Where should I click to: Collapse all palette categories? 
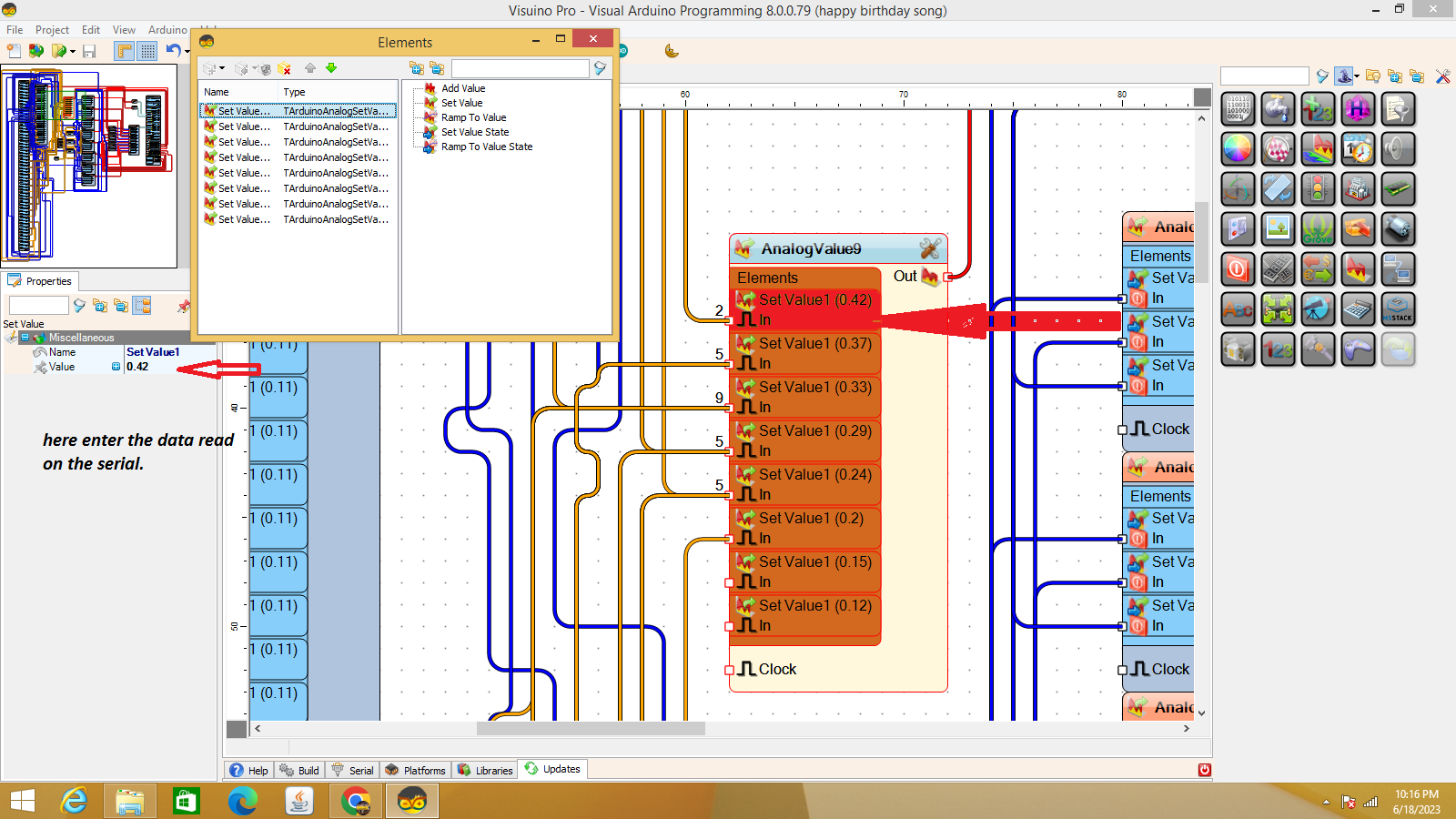pyautogui.click(x=1417, y=76)
